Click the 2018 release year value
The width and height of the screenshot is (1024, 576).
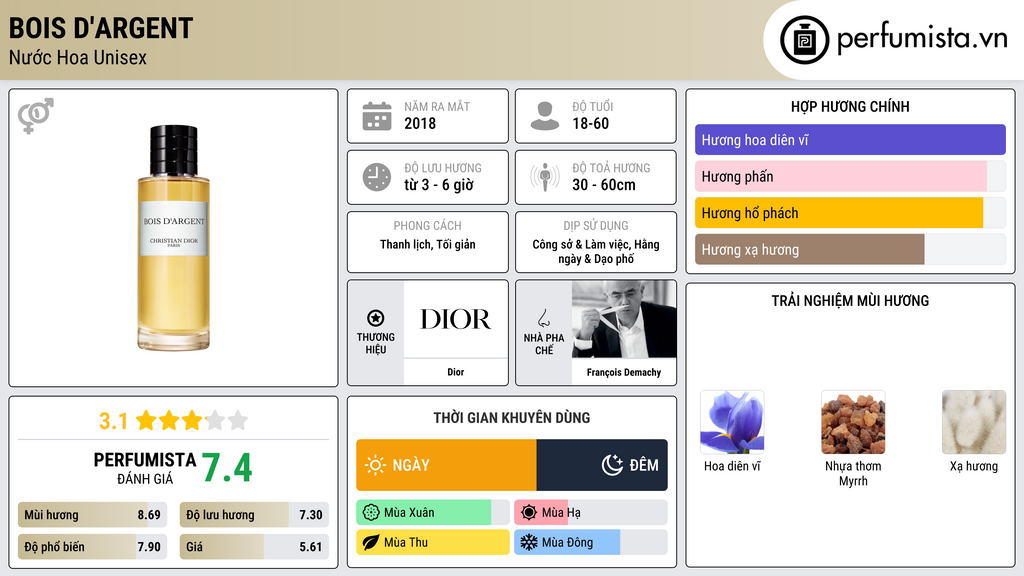coord(420,123)
